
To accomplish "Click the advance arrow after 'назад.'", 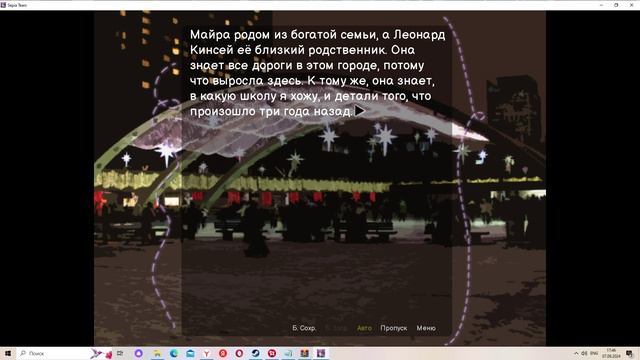I will [x=360, y=111].
